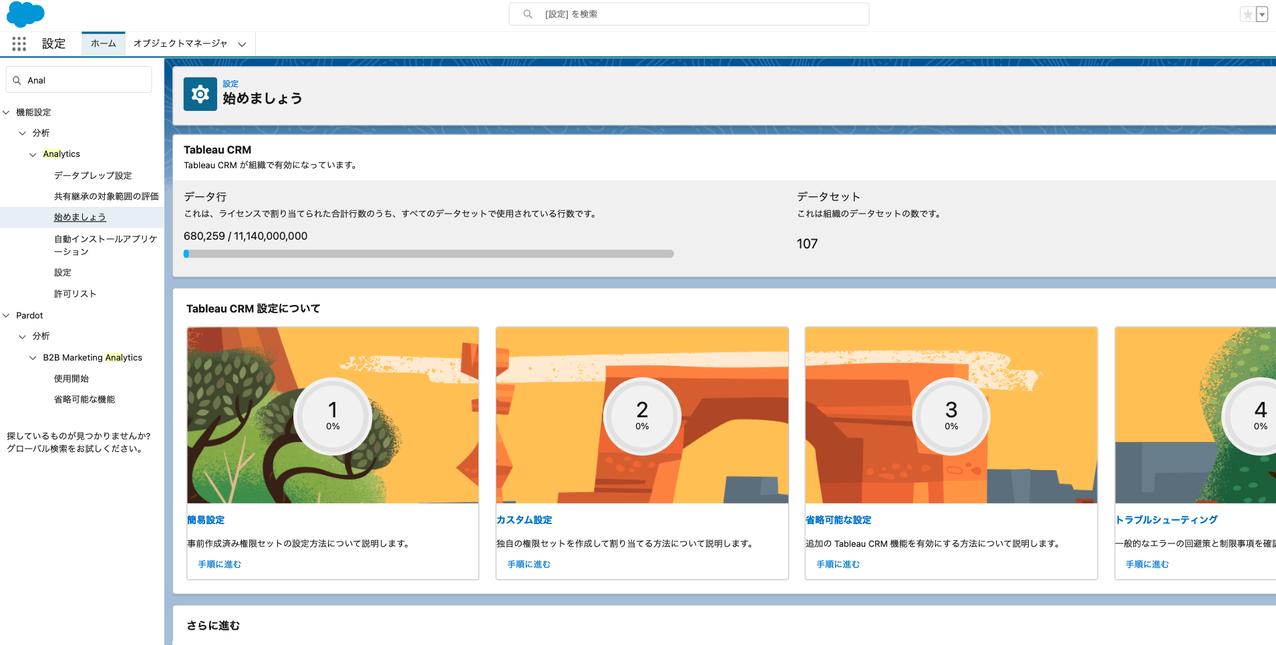Click the 簡易設定 card illustration
1276x645 pixels.
point(333,415)
